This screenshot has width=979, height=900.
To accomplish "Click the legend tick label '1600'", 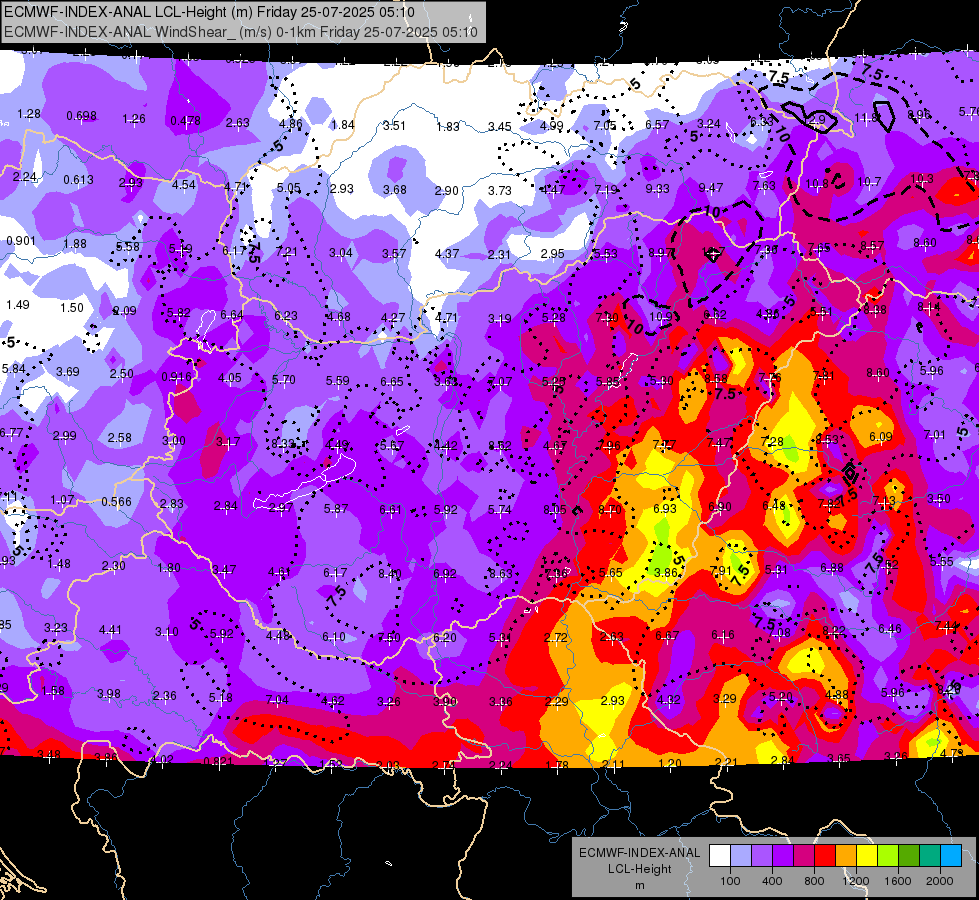I will [898, 881].
